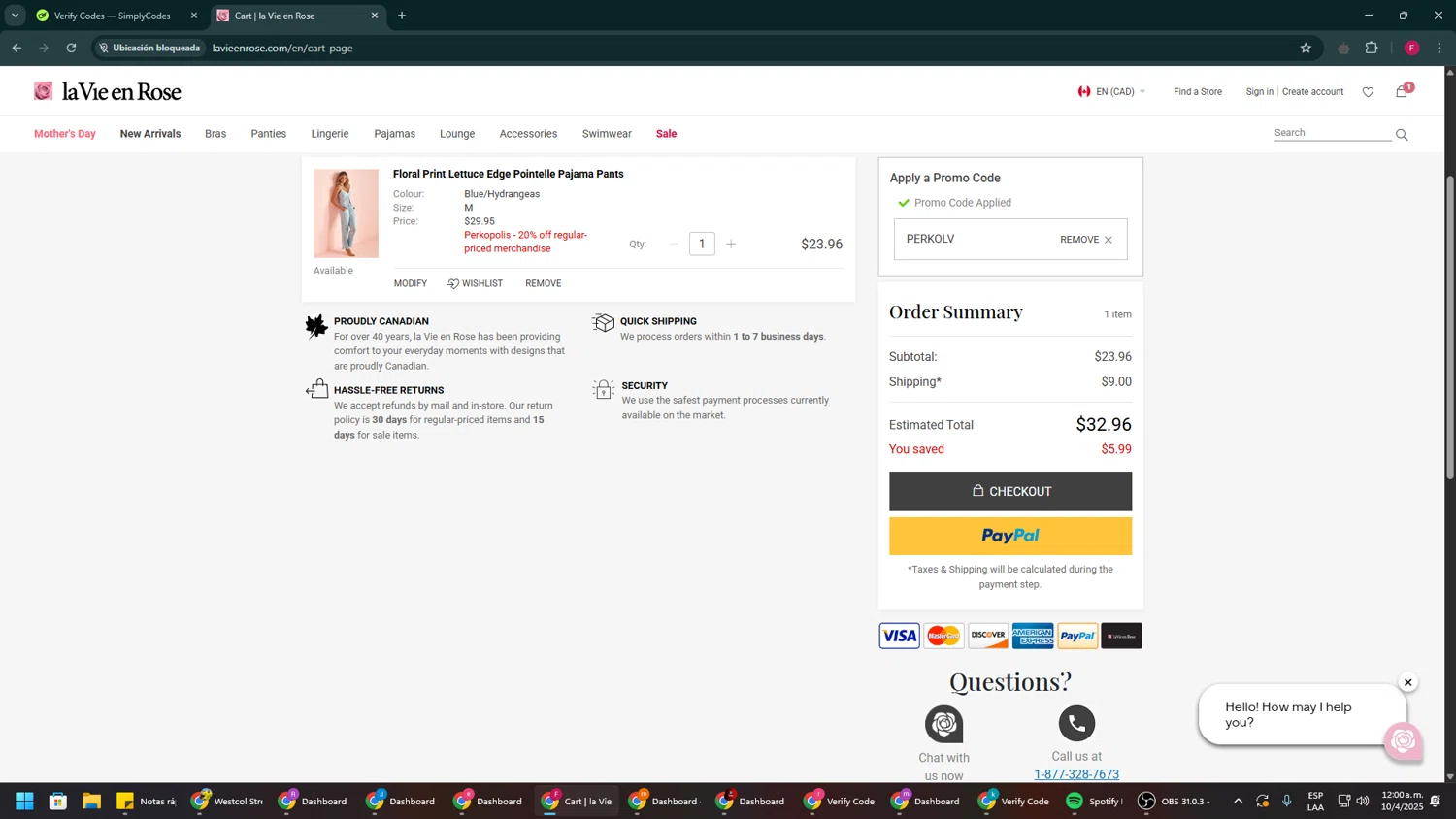Viewport: 1456px width, 819px height.
Task: Open pajama pants product thumbnail
Action: pyautogui.click(x=346, y=213)
